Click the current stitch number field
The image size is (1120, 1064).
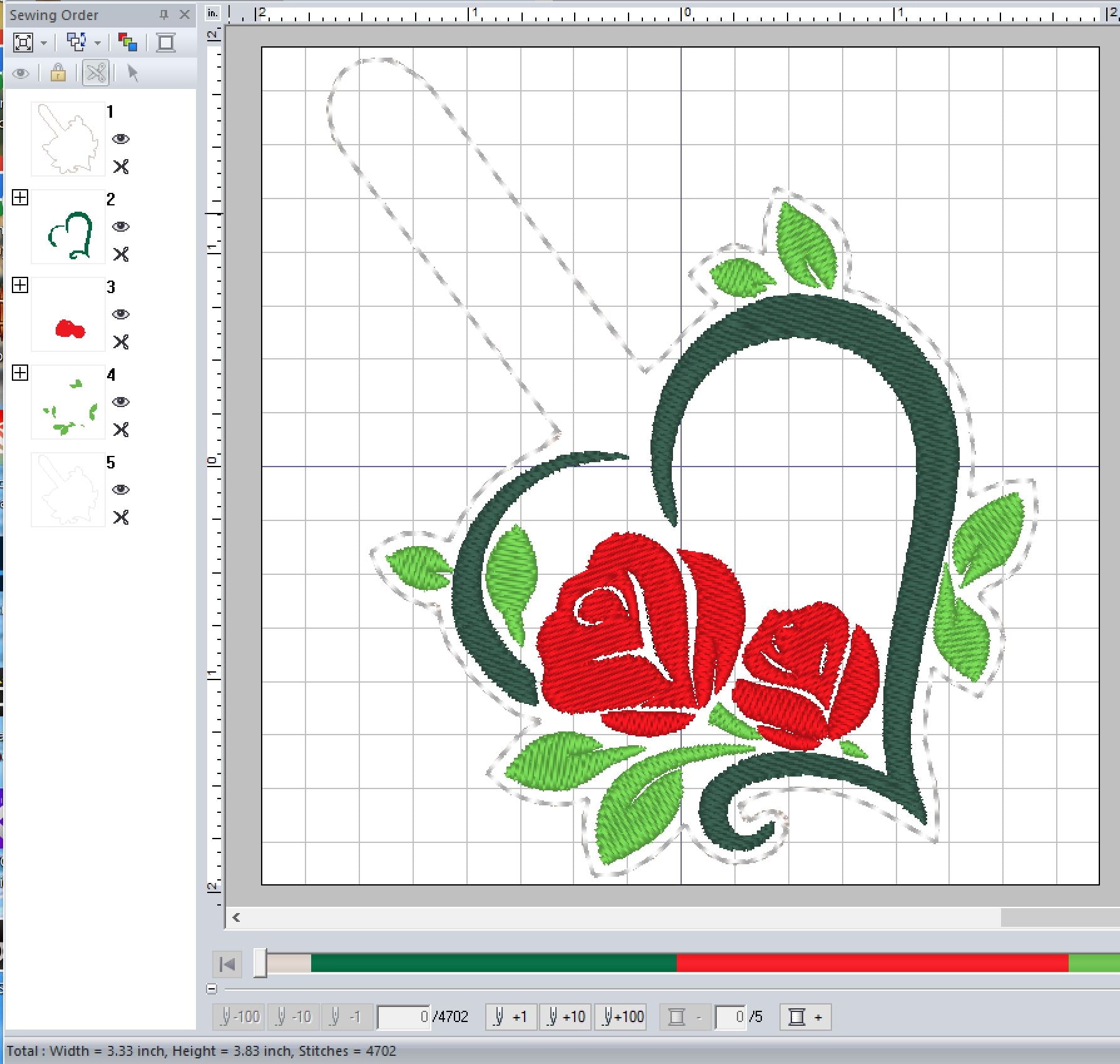(404, 1017)
